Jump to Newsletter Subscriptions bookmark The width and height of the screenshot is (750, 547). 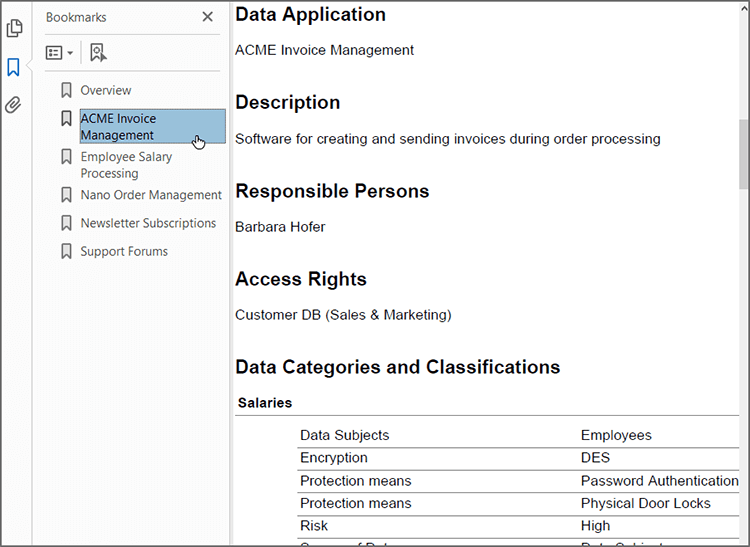tap(148, 223)
